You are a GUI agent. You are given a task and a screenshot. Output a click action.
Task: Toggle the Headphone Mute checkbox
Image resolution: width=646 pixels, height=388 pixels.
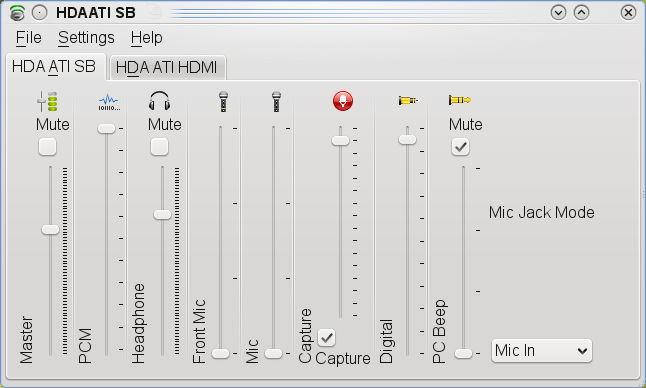pyautogui.click(x=159, y=147)
